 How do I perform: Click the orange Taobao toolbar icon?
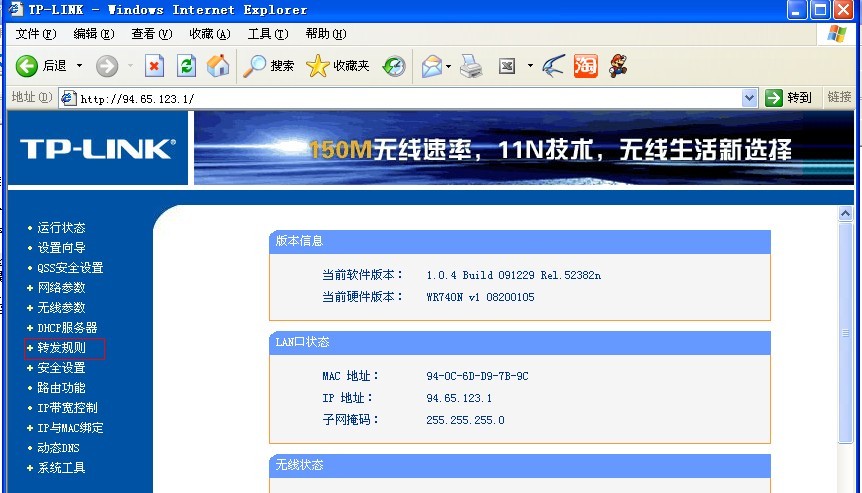point(585,66)
